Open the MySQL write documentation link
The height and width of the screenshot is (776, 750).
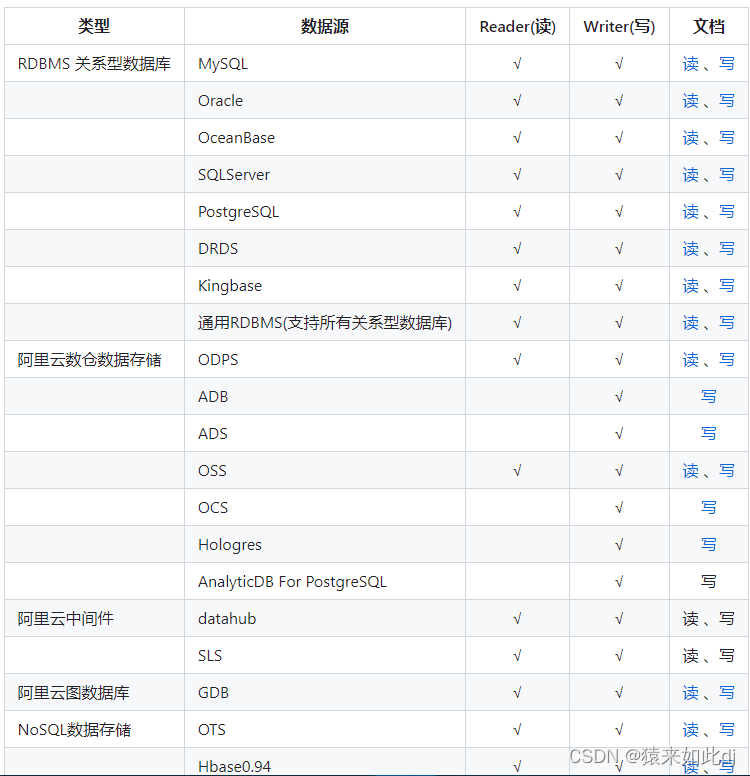[x=727, y=64]
